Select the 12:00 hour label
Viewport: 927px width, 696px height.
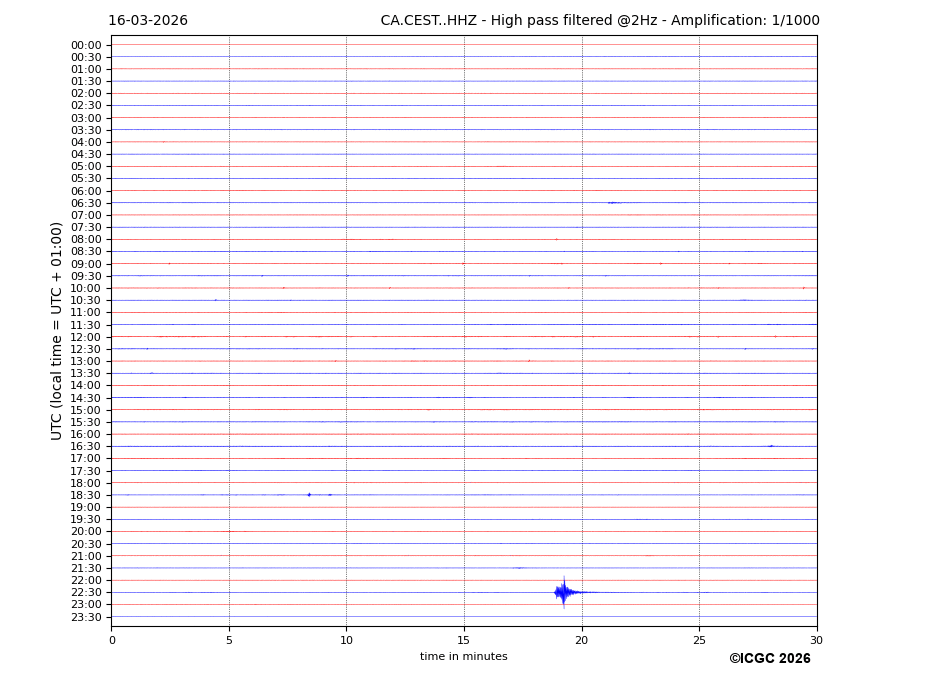(x=86, y=337)
